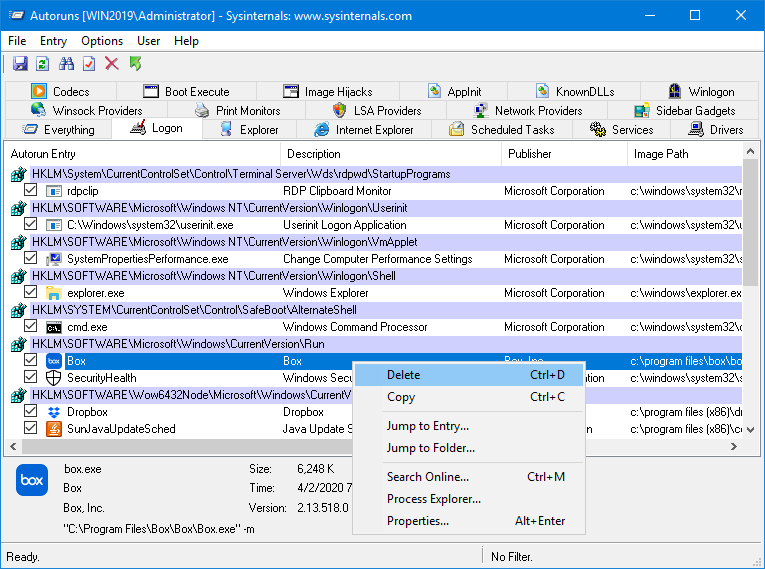The image size is (765, 569).
Task: Click the SunJavaUpdateSched Java icon
Action: (54, 429)
